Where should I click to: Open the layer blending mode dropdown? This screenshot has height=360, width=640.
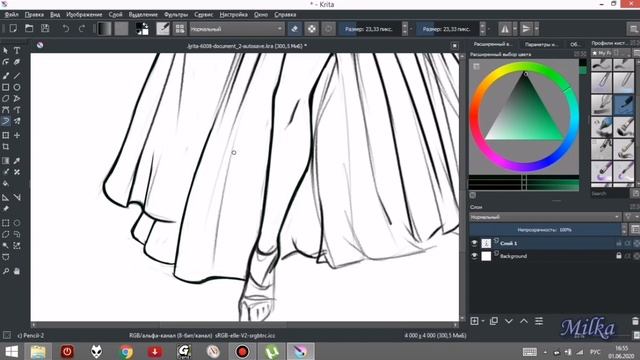coord(544,217)
